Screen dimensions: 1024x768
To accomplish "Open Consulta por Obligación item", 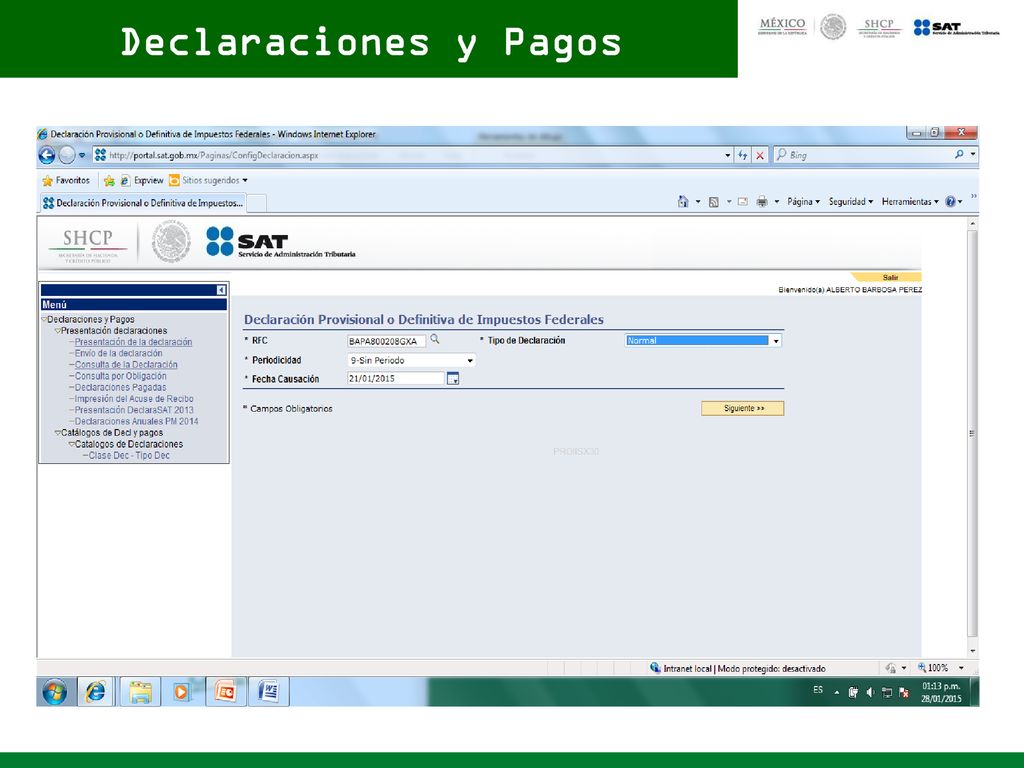I will 120,376.
